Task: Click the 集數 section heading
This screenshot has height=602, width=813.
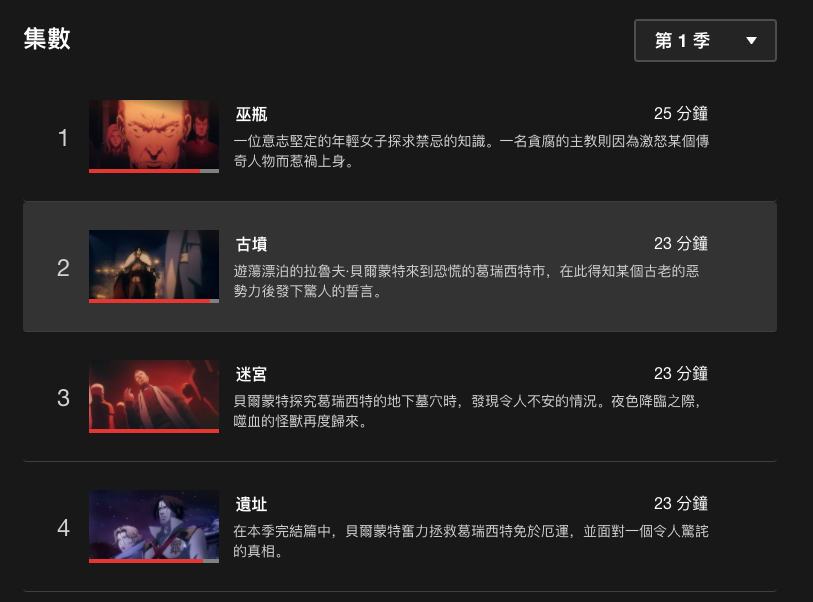Action: pos(47,39)
